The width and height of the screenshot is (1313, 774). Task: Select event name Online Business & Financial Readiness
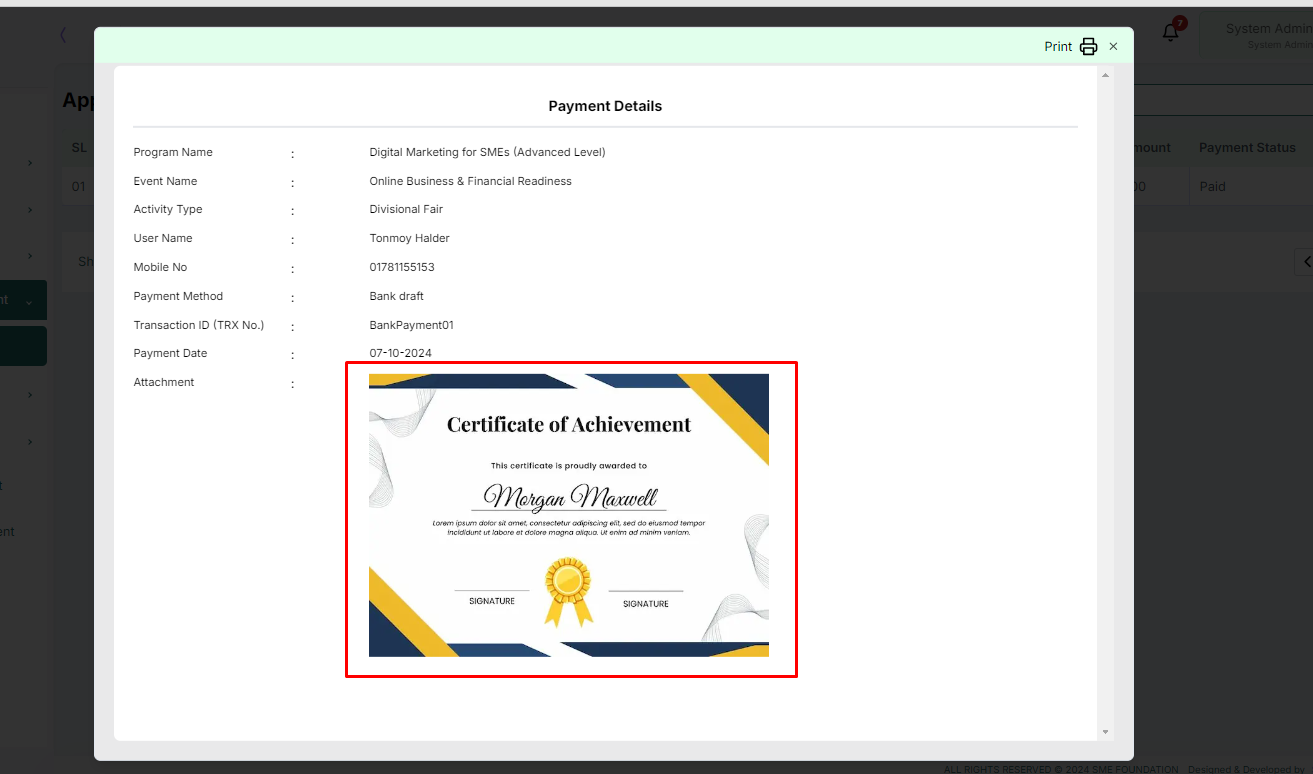470,181
